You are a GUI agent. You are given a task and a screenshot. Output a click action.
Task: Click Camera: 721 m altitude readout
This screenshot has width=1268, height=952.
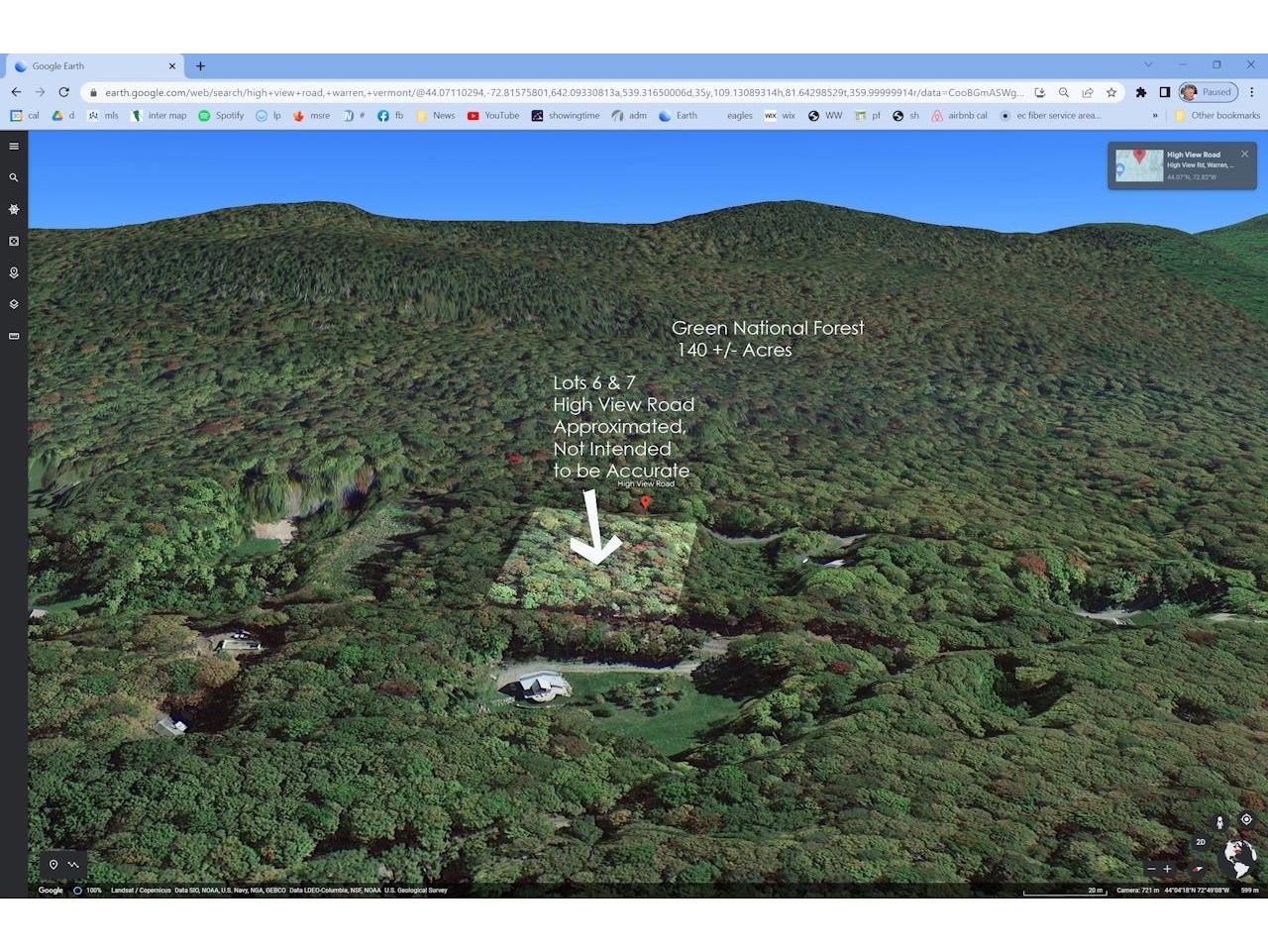pos(1137,891)
